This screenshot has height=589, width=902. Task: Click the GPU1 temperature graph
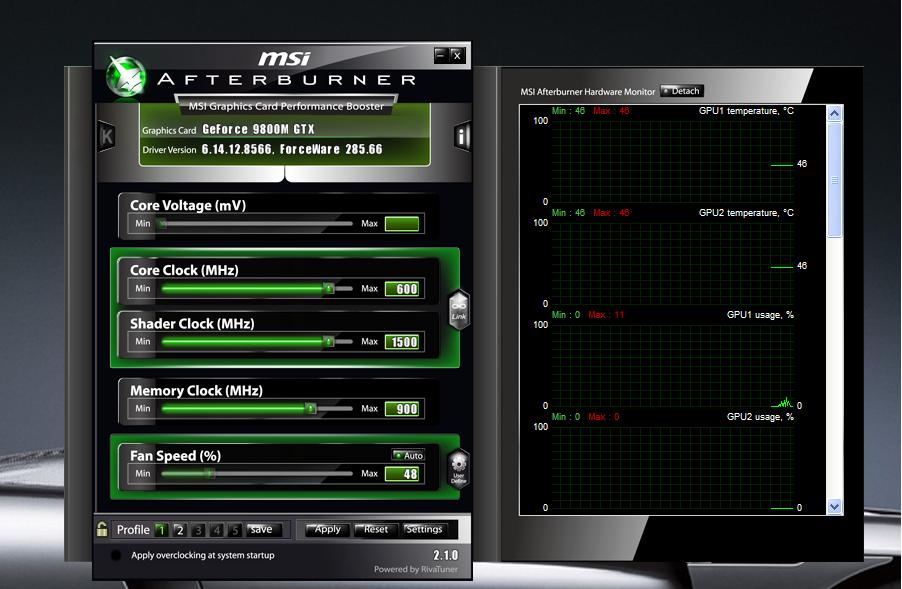click(672, 160)
